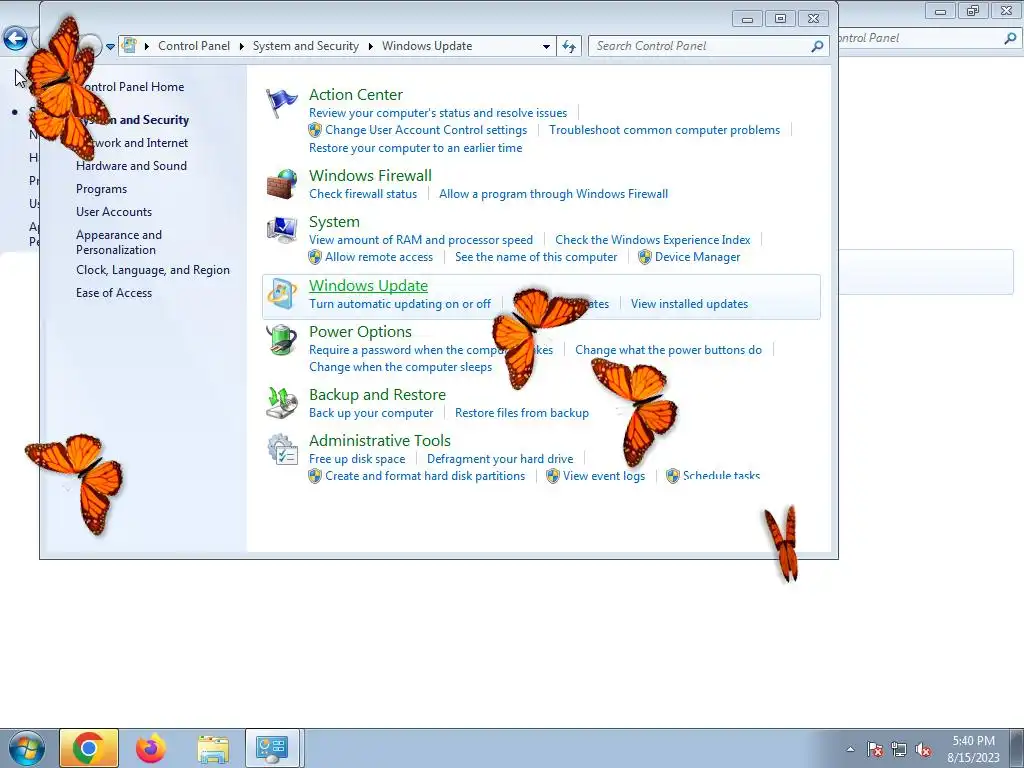Launch Firefox from taskbar
Screen dimensions: 1024x768
(151, 748)
